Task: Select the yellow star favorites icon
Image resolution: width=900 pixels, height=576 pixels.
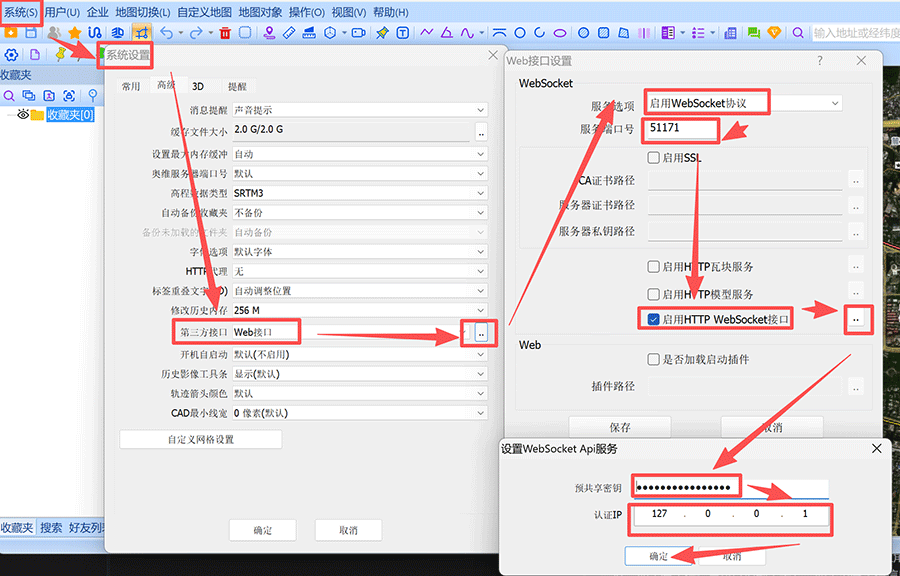Action: coord(74,33)
